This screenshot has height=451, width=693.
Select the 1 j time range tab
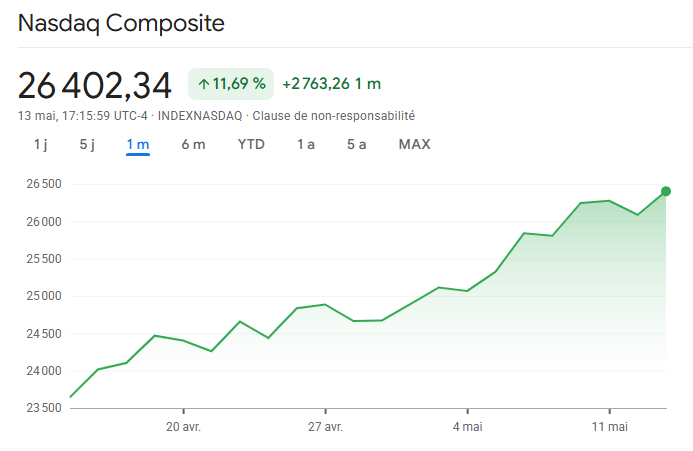pos(41,145)
